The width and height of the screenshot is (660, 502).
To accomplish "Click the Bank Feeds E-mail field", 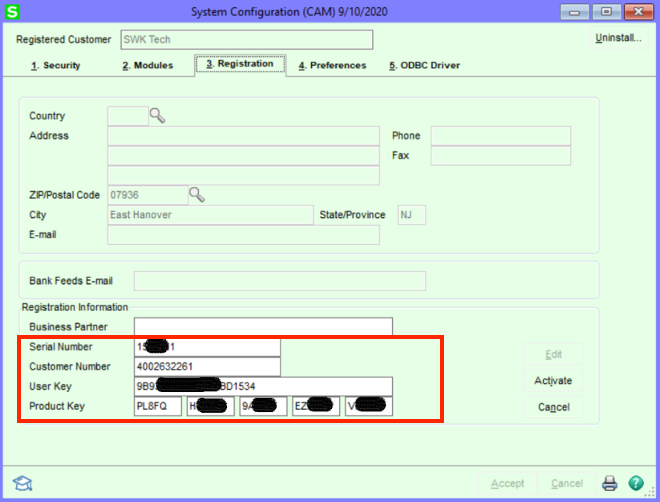I will tap(279, 281).
